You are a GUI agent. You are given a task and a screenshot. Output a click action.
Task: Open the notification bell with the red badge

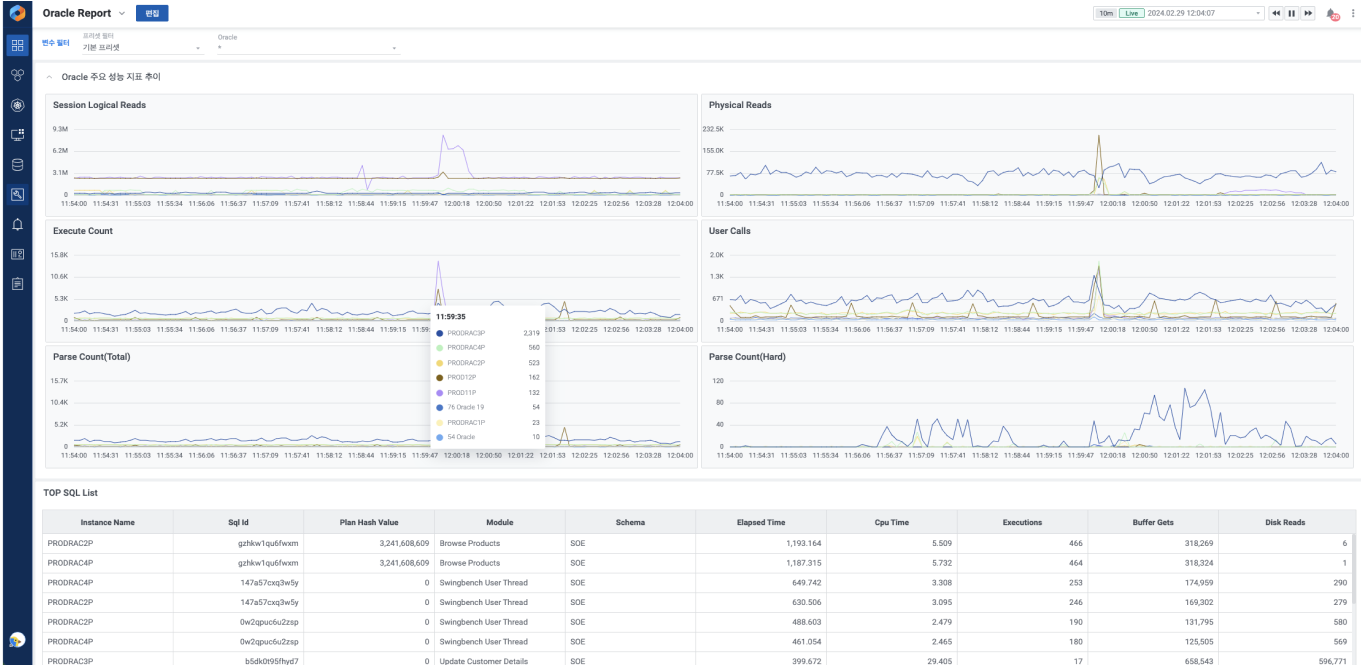click(x=1332, y=14)
